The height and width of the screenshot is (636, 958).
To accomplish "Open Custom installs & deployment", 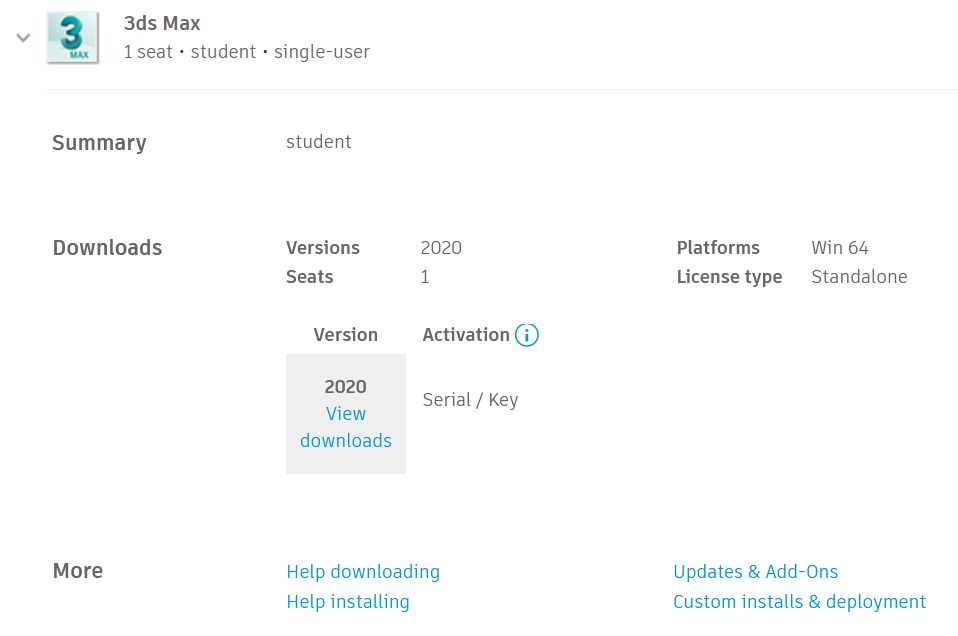I will pyautogui.click(x=800, y=601).
